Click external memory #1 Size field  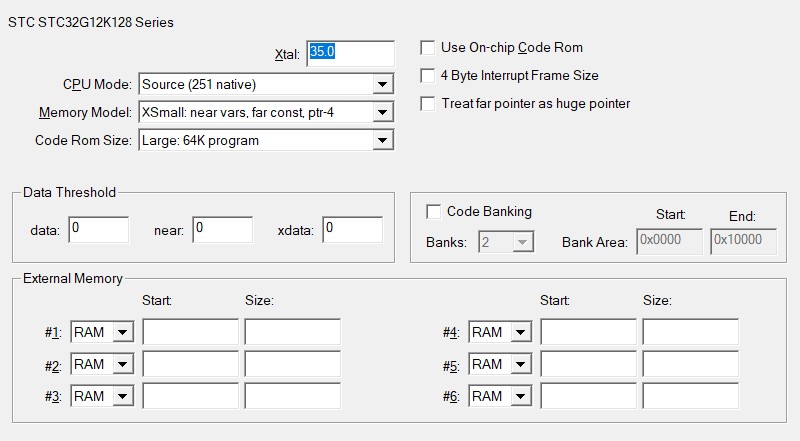click(x=292, y=332)
